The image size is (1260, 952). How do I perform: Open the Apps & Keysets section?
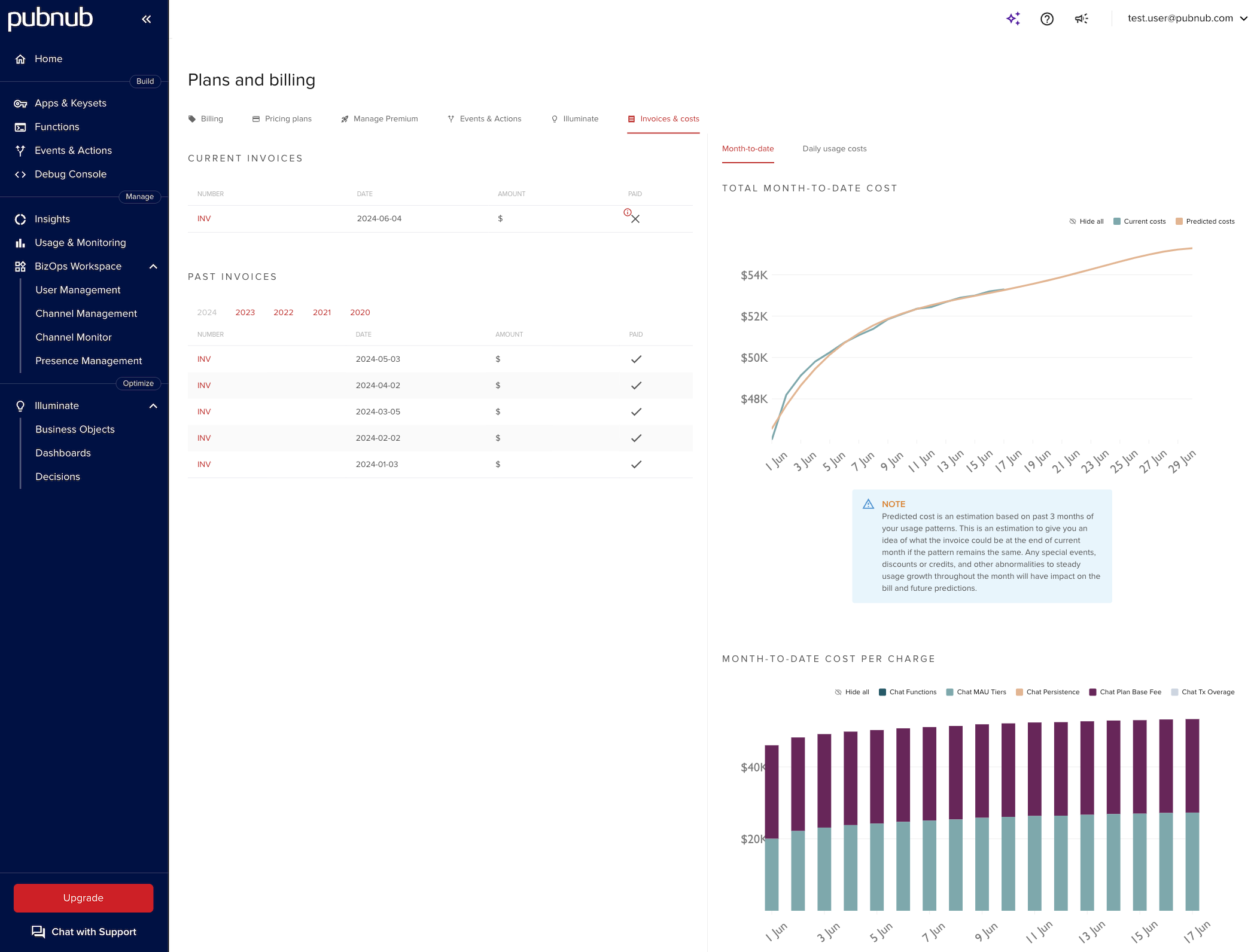[x=71, y=103]
